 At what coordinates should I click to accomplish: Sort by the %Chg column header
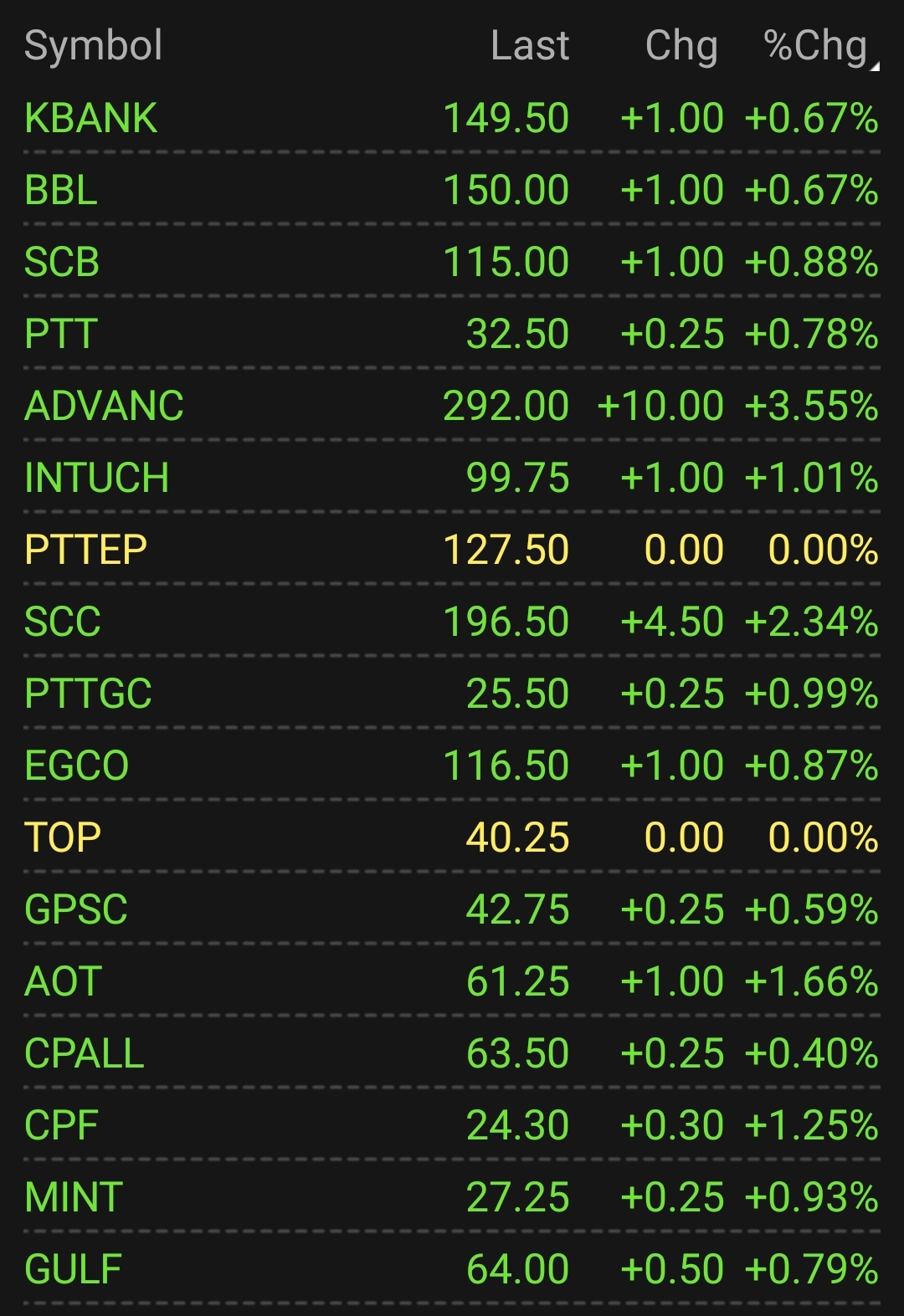point(815,45)
